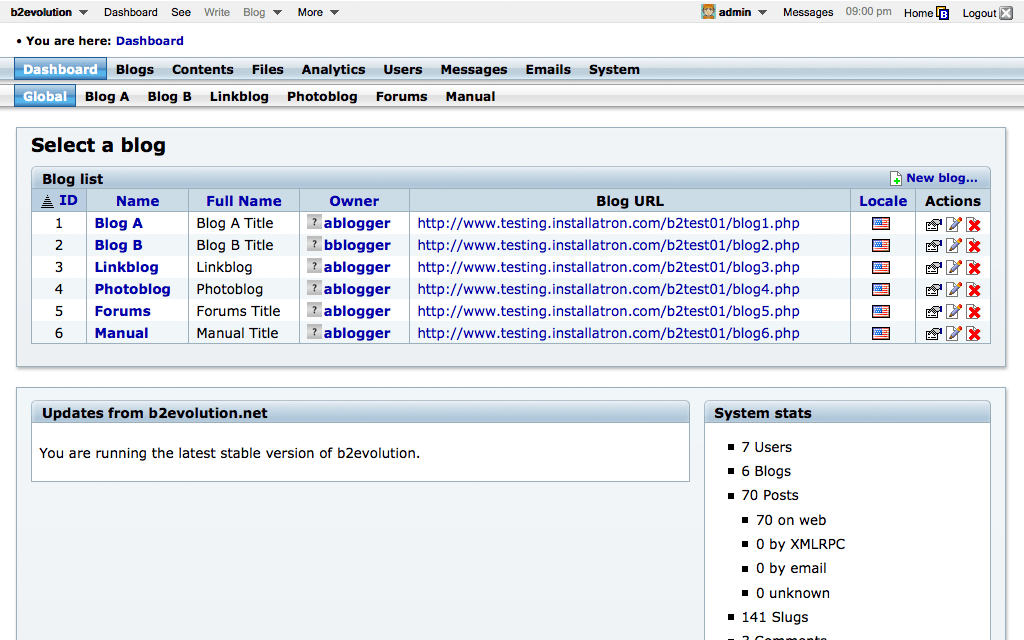Sort blog list by ID column

pyautogui.click(x=59, y=201)
